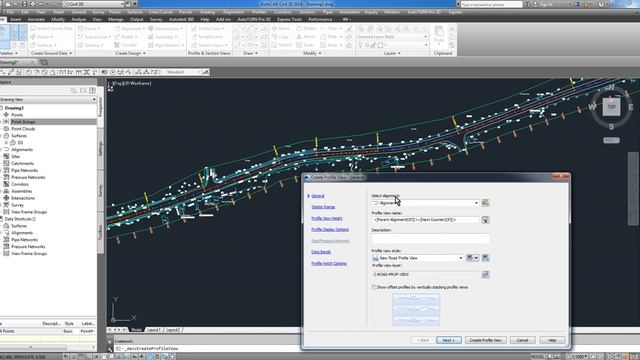Toggle Show offset profiles by vertically stacking
640x360 pixels.
374,287
